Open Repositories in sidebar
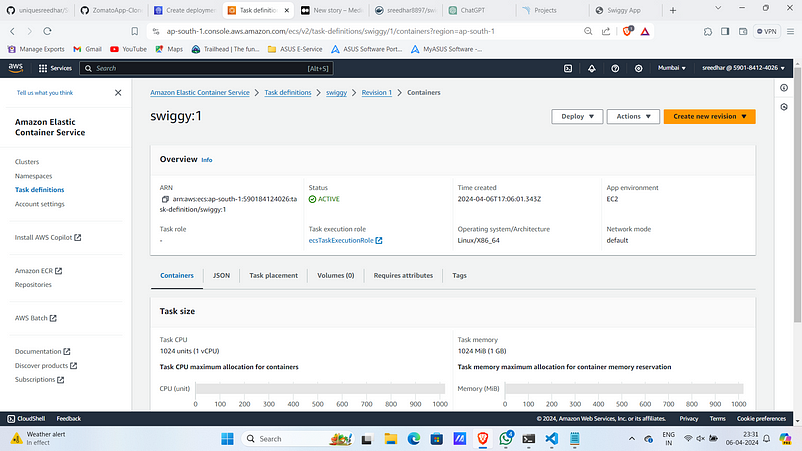The height and width of the screenshot is (451, 802). pos(33,285)
